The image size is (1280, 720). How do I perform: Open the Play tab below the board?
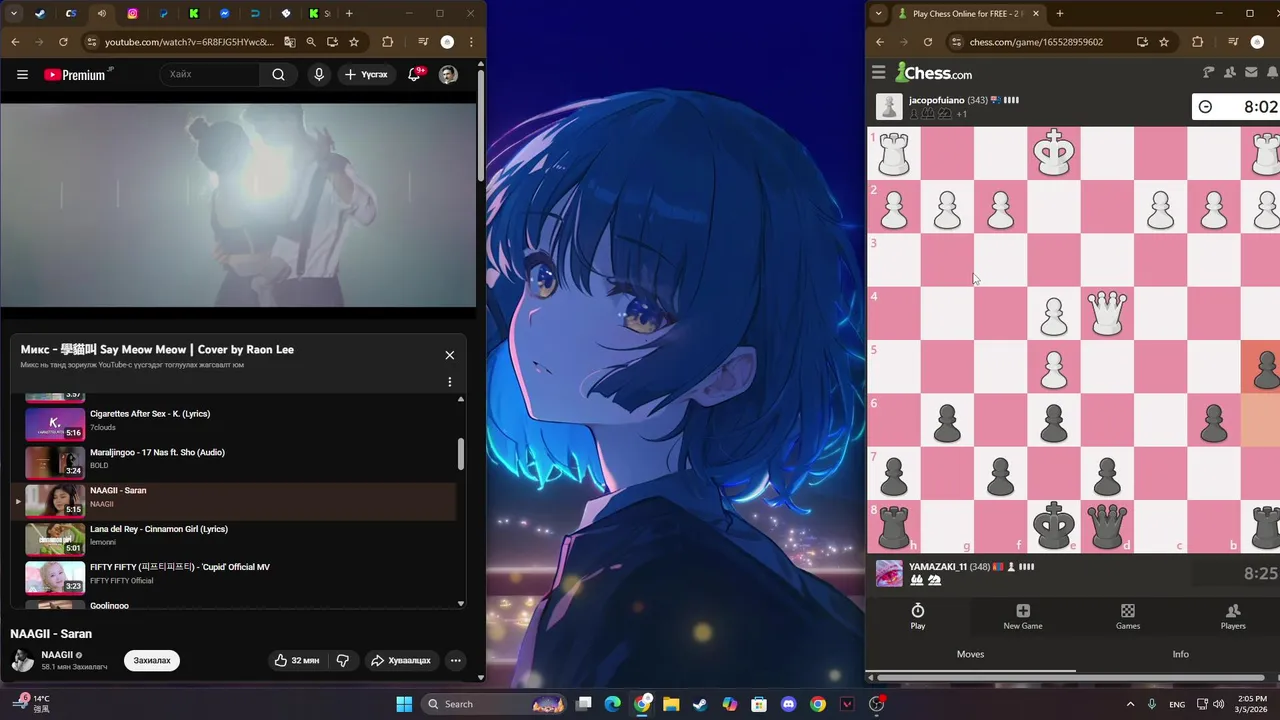(917, 616)
